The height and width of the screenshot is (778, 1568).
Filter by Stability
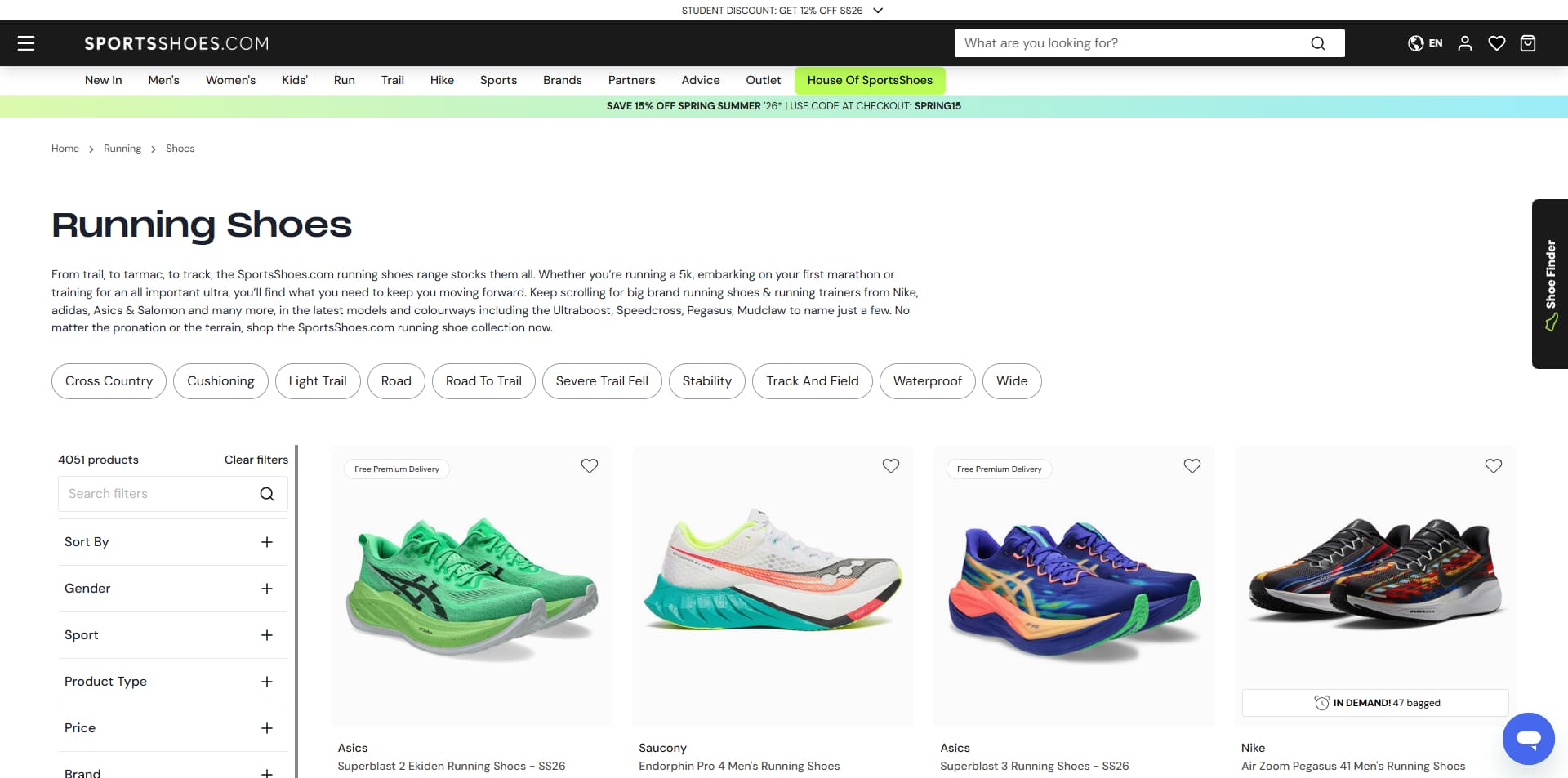pos(707,381)
